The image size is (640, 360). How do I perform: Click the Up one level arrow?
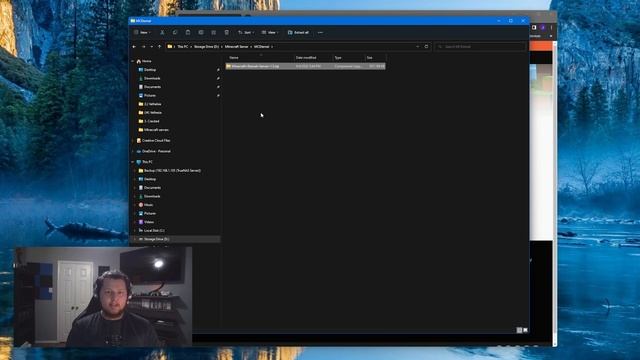coord(160,47)
